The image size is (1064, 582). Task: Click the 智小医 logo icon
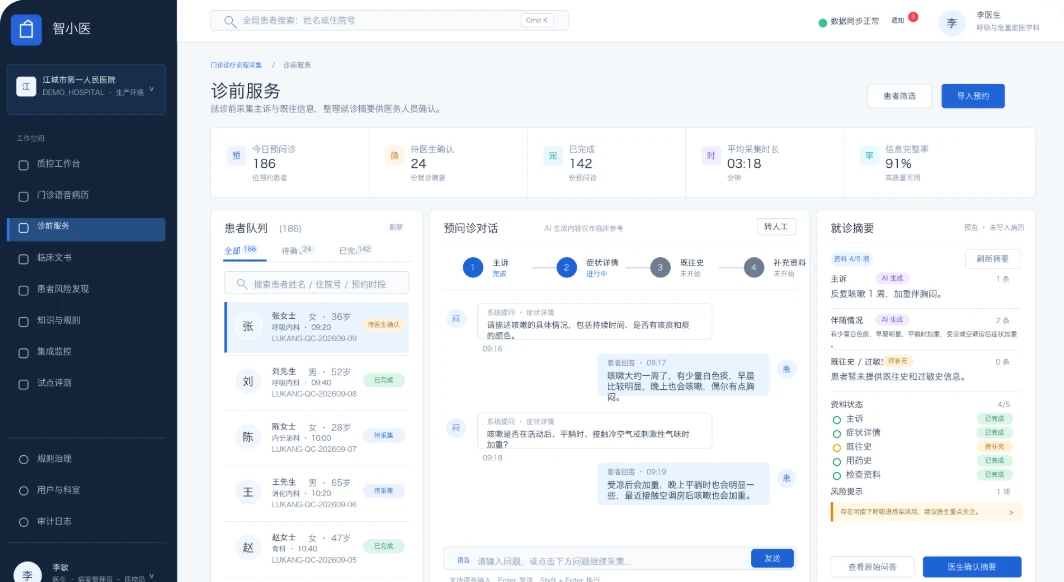[x=26, y=30]
